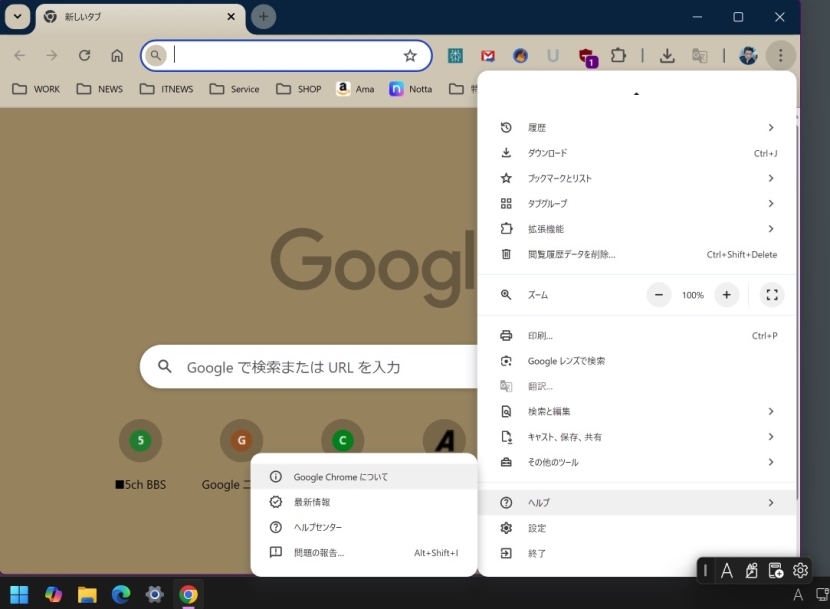Show downloads from the toolbar arrow icon
Screen dimensions: 830x609
point(667,56)
